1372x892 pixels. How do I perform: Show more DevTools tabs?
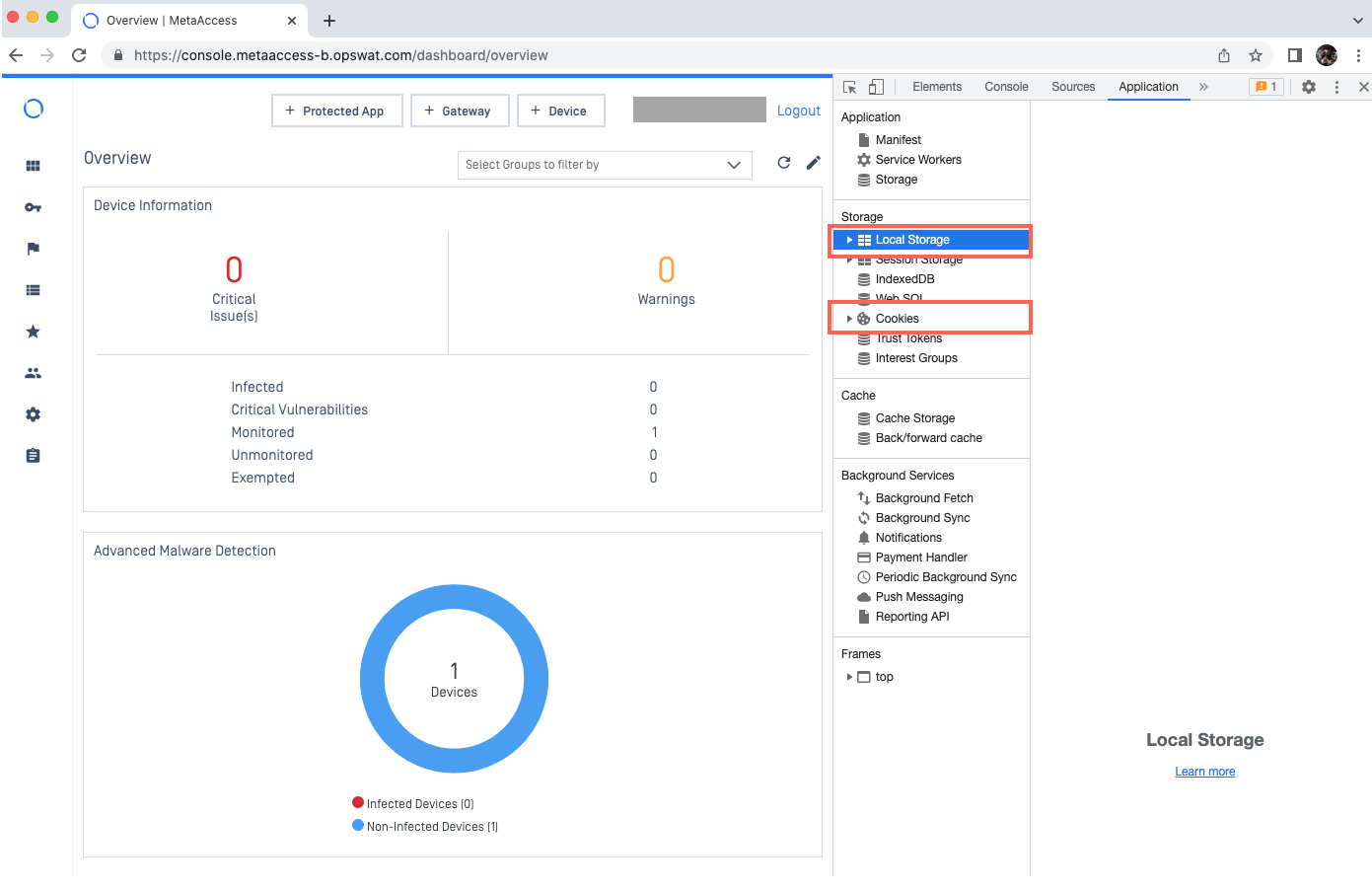coord(1203,87)
